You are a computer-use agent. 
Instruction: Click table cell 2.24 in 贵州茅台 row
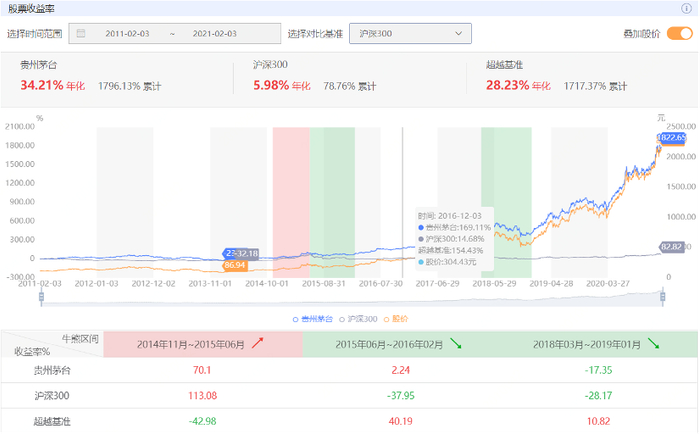pyautogui.click(x=400, y=370)
